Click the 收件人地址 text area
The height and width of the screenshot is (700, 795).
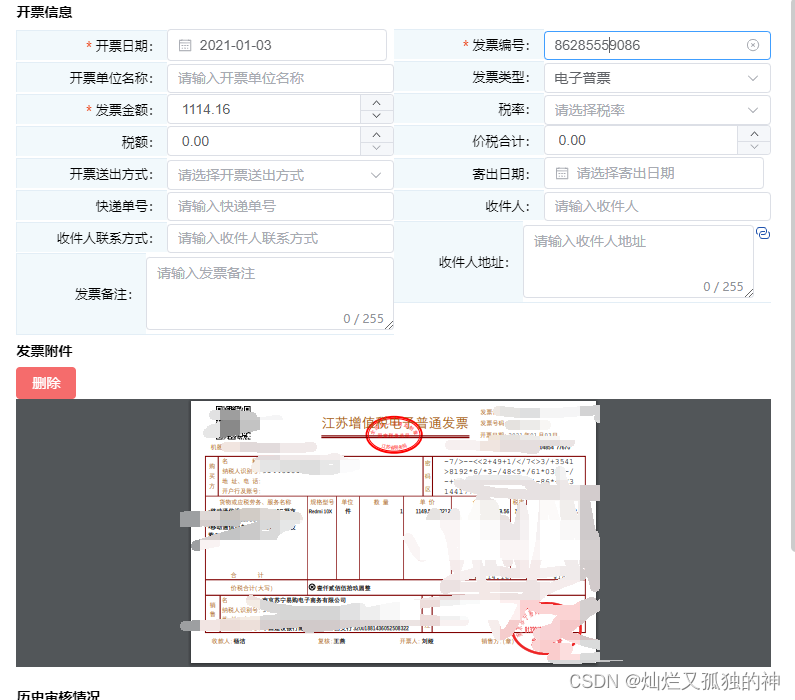(x=638, y=262)
